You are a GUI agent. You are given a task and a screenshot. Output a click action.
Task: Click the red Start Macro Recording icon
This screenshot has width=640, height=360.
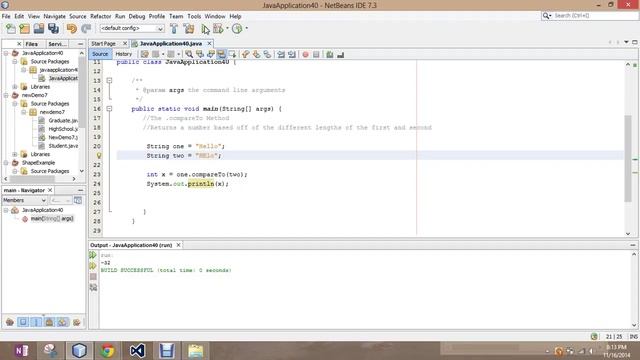pos(305,54)
